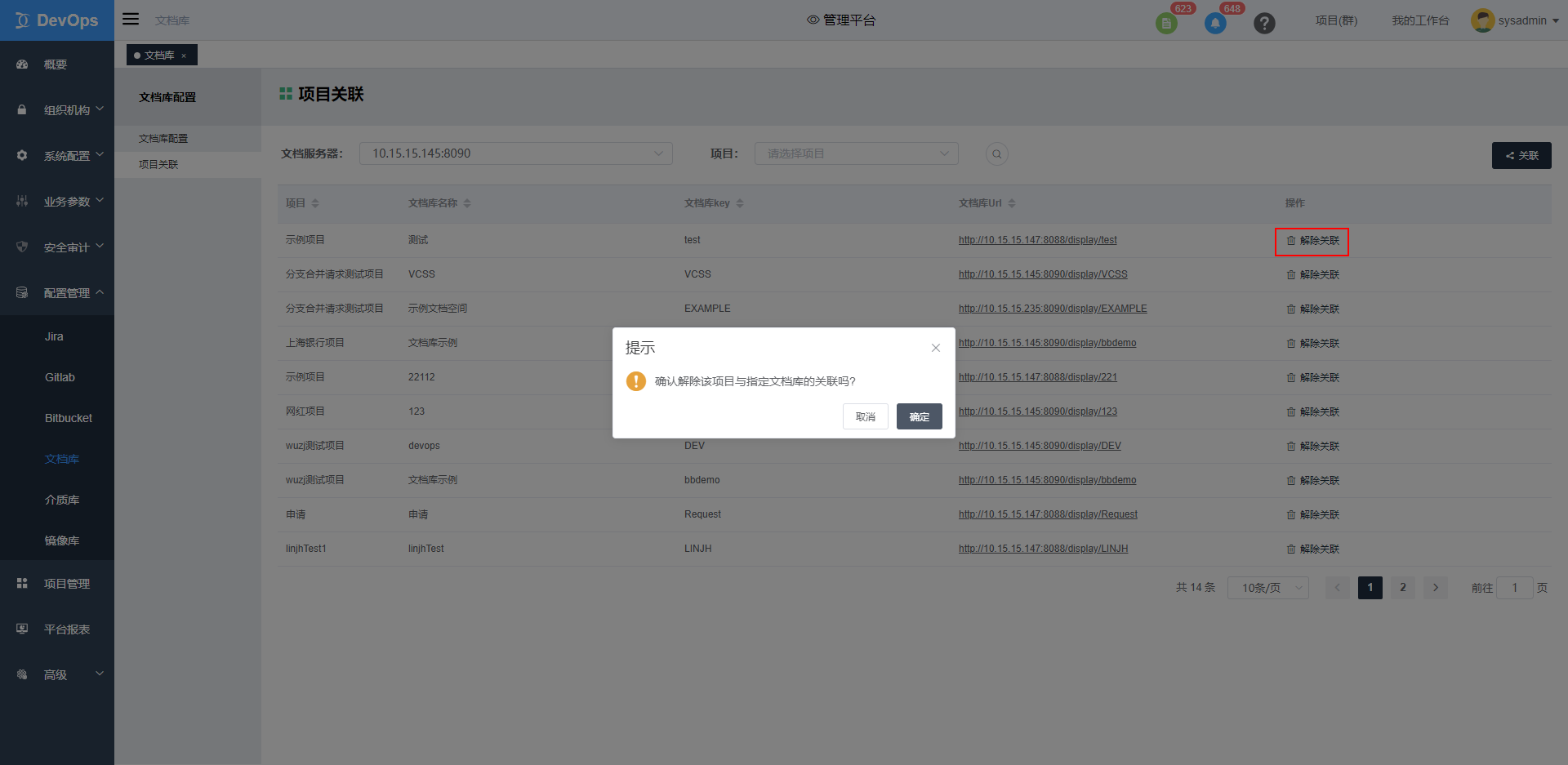Click the 关联 button
This screenshot has width=1568, height=765.
(x=1521, y=155)
